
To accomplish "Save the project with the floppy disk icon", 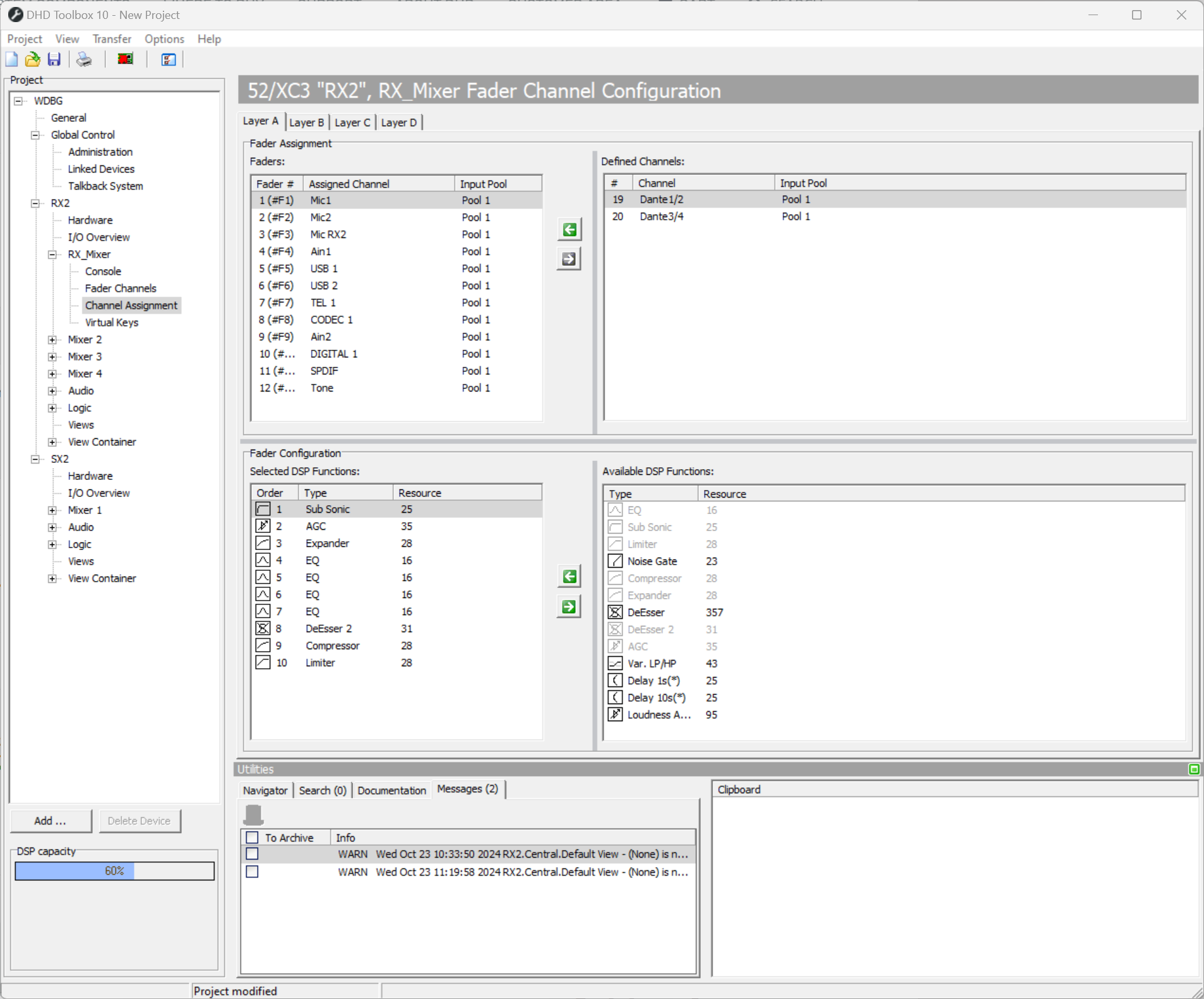I will [54, 59].
